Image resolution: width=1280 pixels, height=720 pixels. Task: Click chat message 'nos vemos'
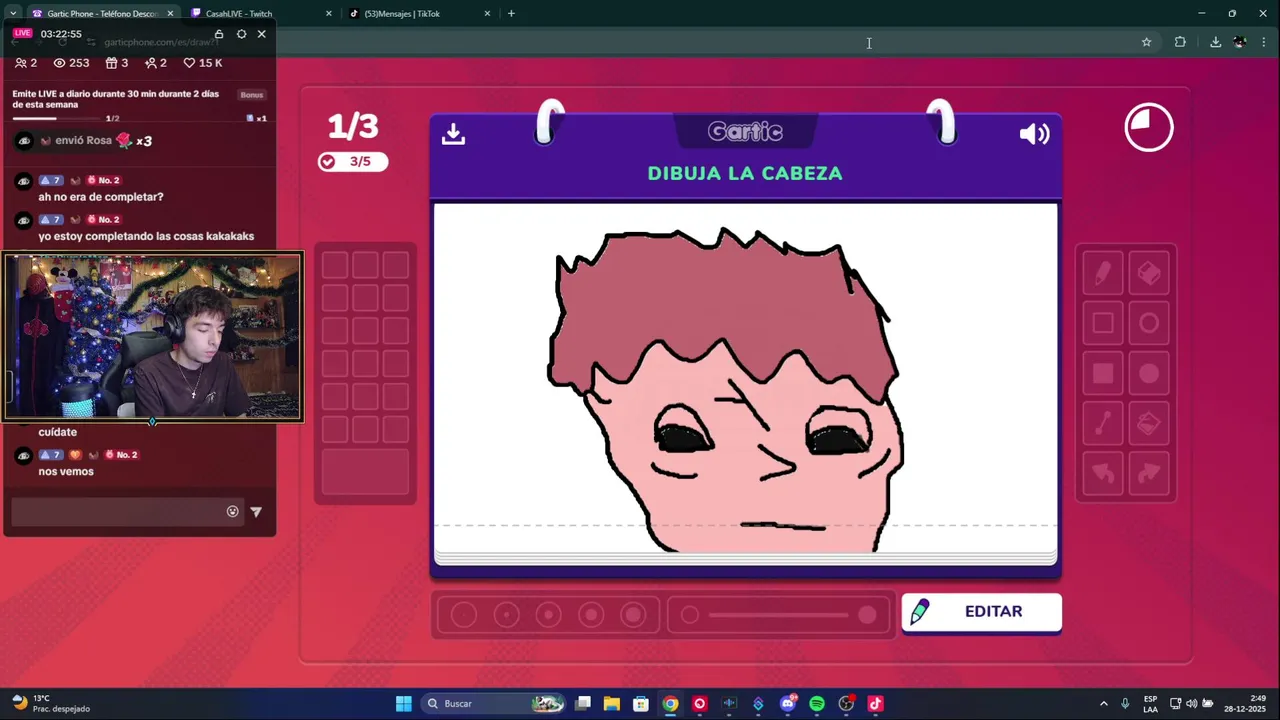coord(66,471)
